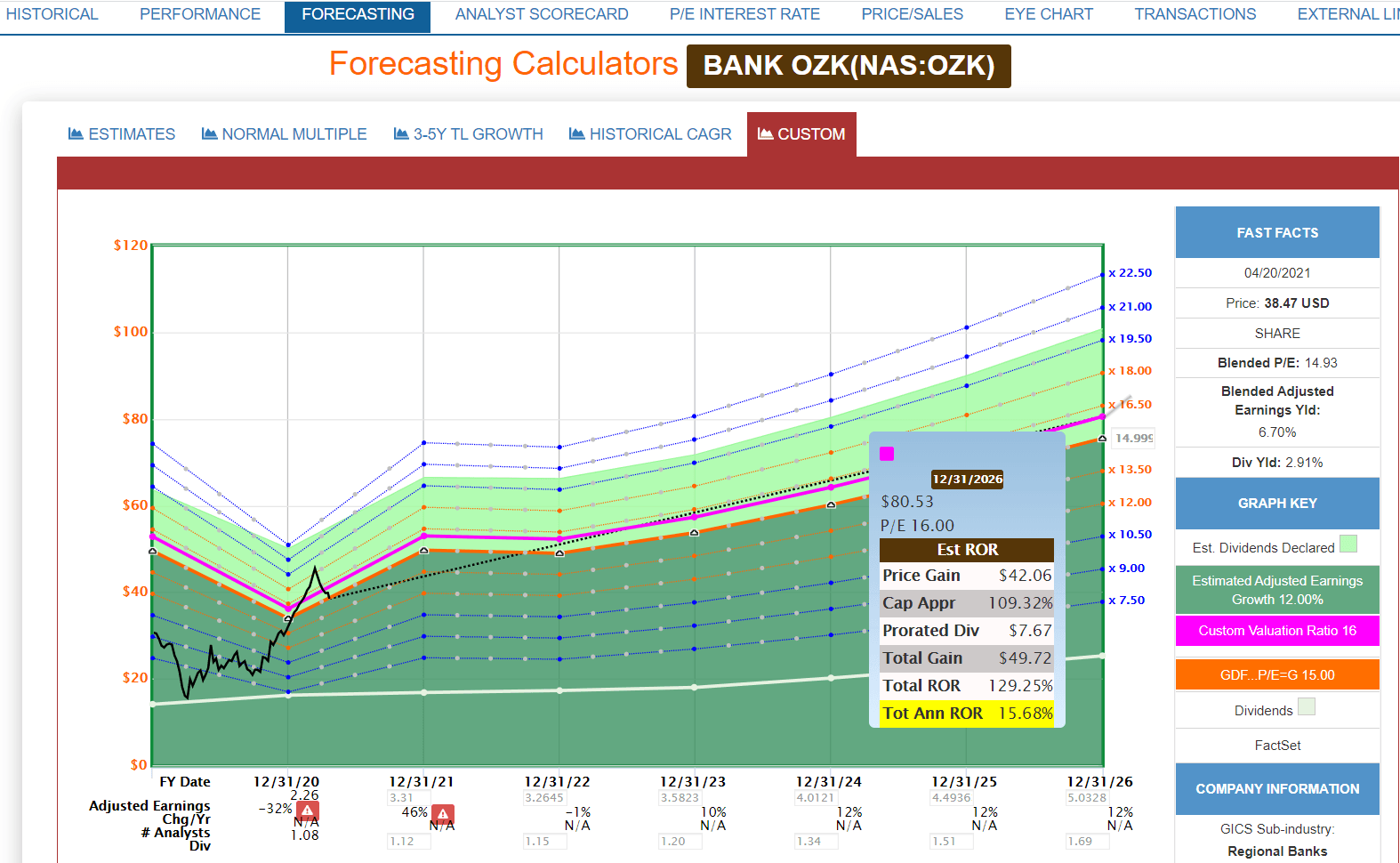Switch to the PERFORMANCE tab
The height and width of the screenshot is (863, 1400).
coord(200,14)
